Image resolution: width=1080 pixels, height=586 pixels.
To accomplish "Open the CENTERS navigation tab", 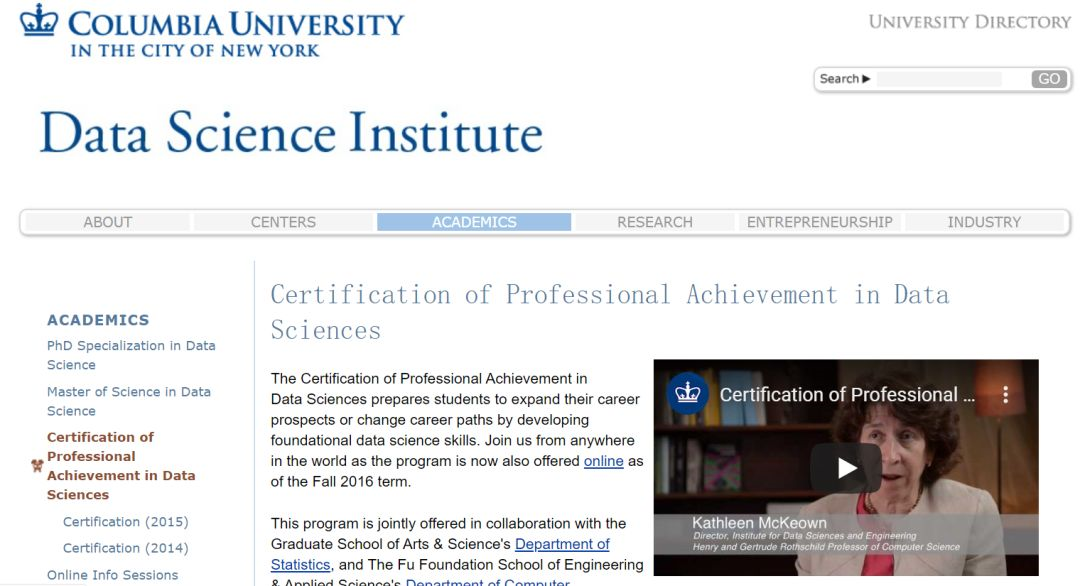I will tap(283, 222).
